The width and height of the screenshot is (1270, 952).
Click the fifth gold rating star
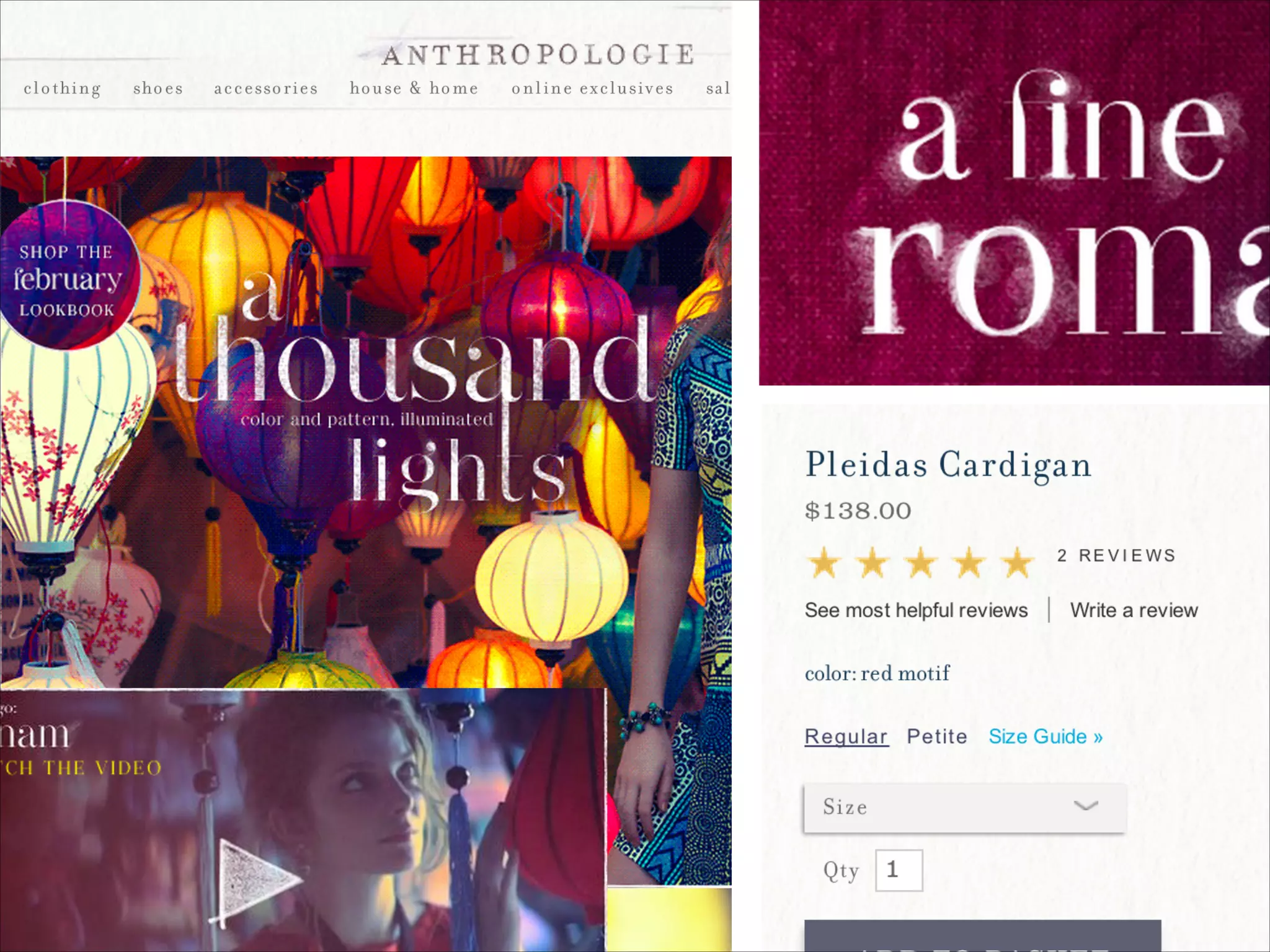(x=1018, y=563)
